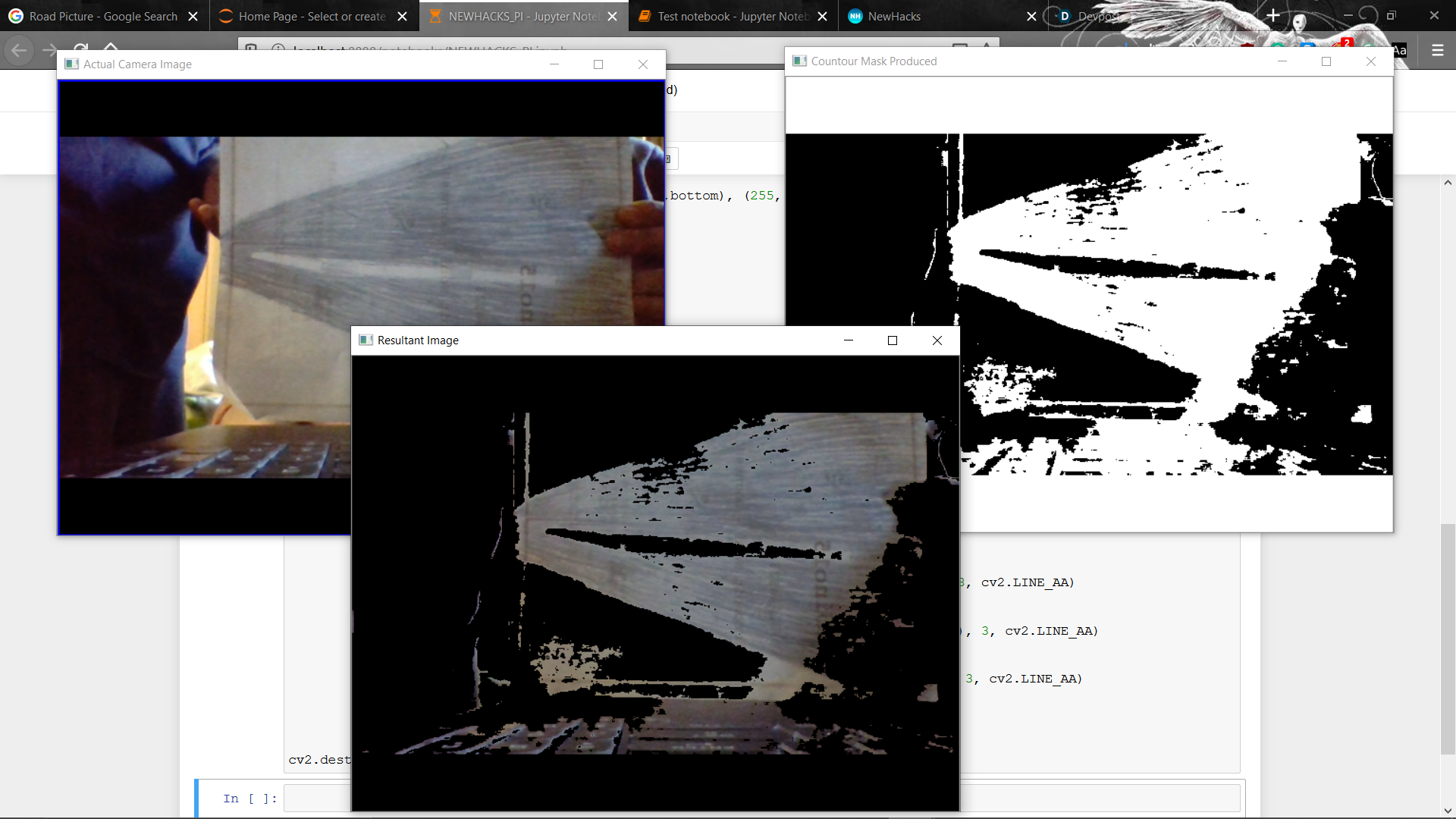Image resolution: width=1456 pixels, height=819 pixels.
Task: Close the NEWHACKS_PI Jupyter notebook tab
Action: click(x=613, y=16)
